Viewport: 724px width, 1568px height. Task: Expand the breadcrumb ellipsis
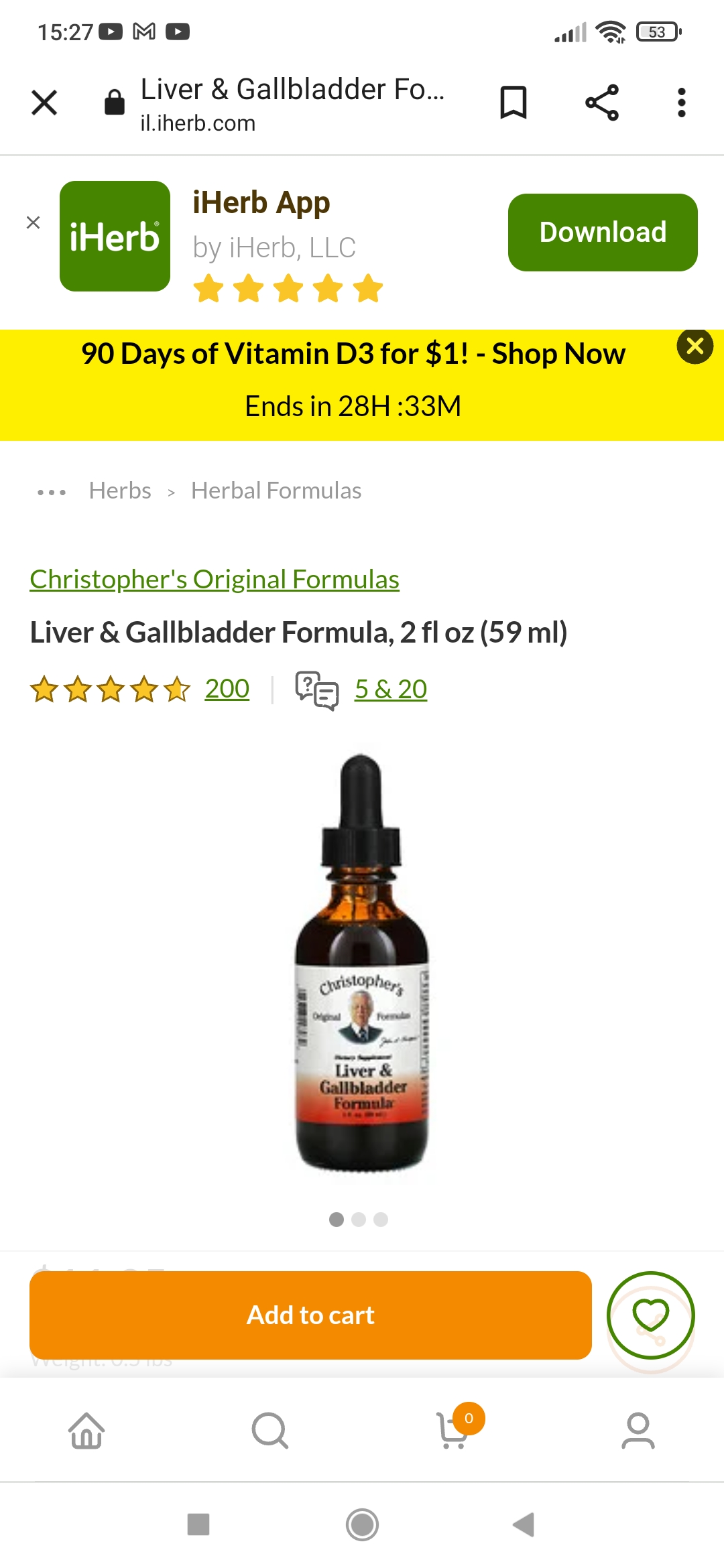click(x=52, y=492)
